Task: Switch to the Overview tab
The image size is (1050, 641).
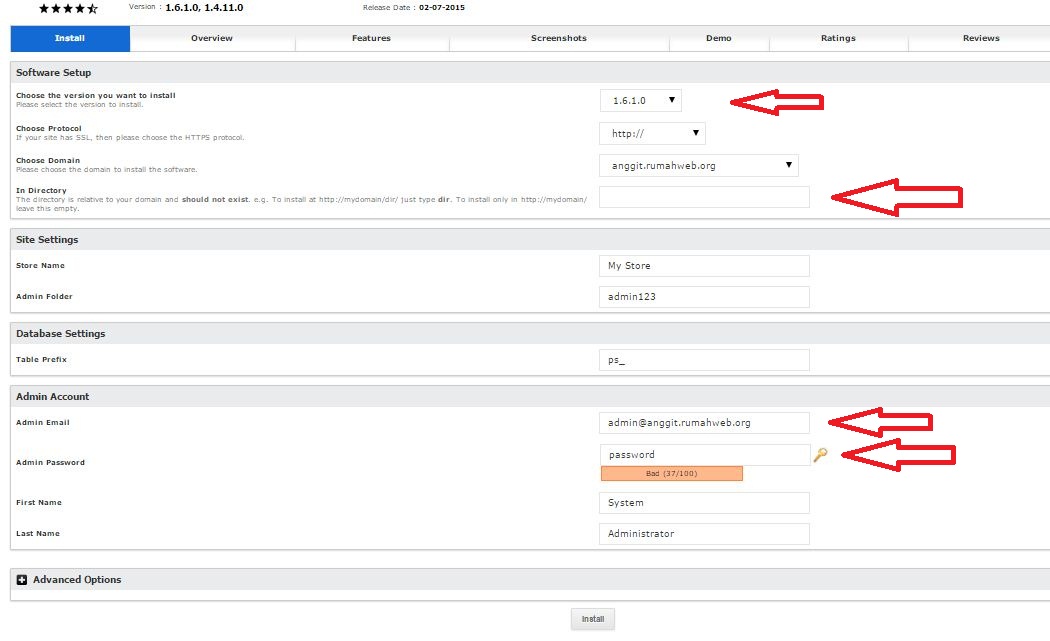Action: [x=211, y=38]
